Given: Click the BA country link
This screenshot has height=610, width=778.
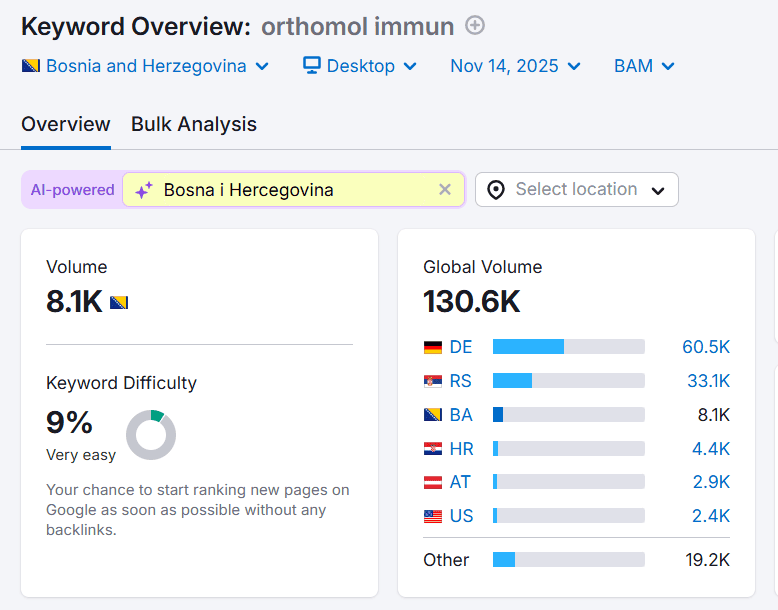Looking at the screenshot, I should [x=460, y=414].
